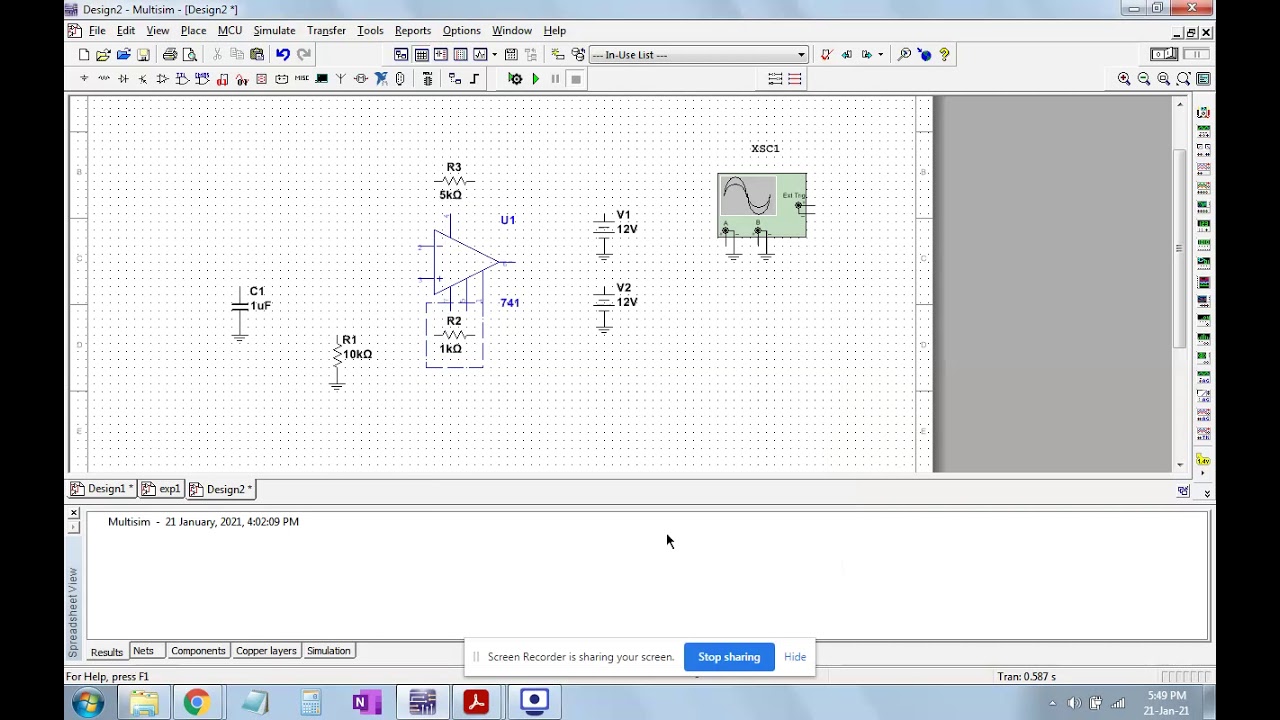This screenshot has height=720, width=1280.
Task: Run the simulation with green play
Action: tap(536, 79)
